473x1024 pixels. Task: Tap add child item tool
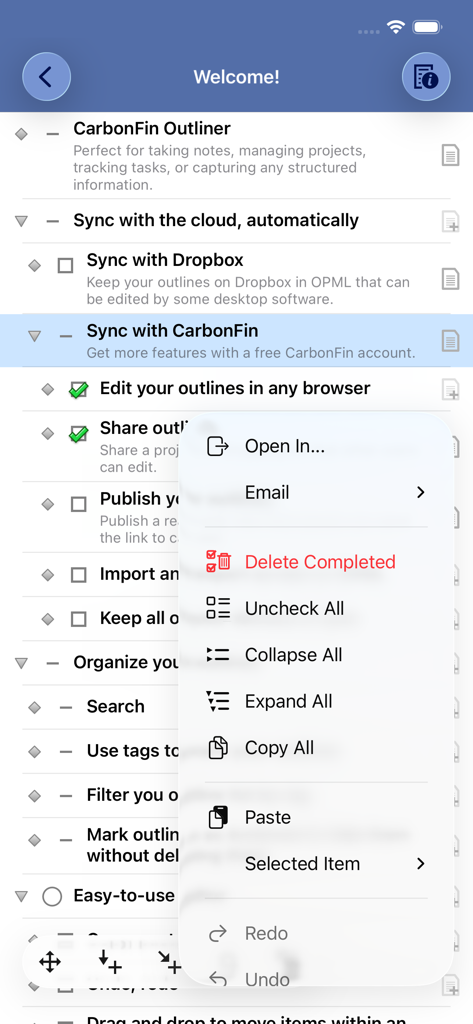click(169, 961)
